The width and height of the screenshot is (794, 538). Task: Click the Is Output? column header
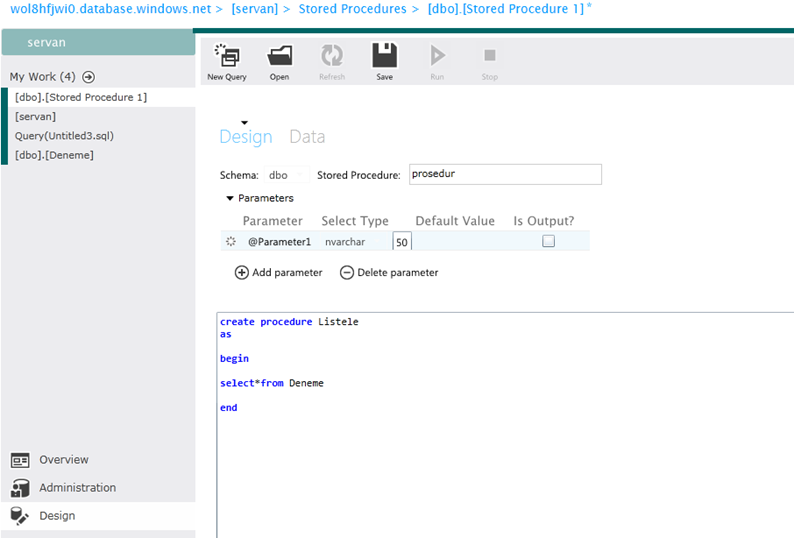click(544, 221)
